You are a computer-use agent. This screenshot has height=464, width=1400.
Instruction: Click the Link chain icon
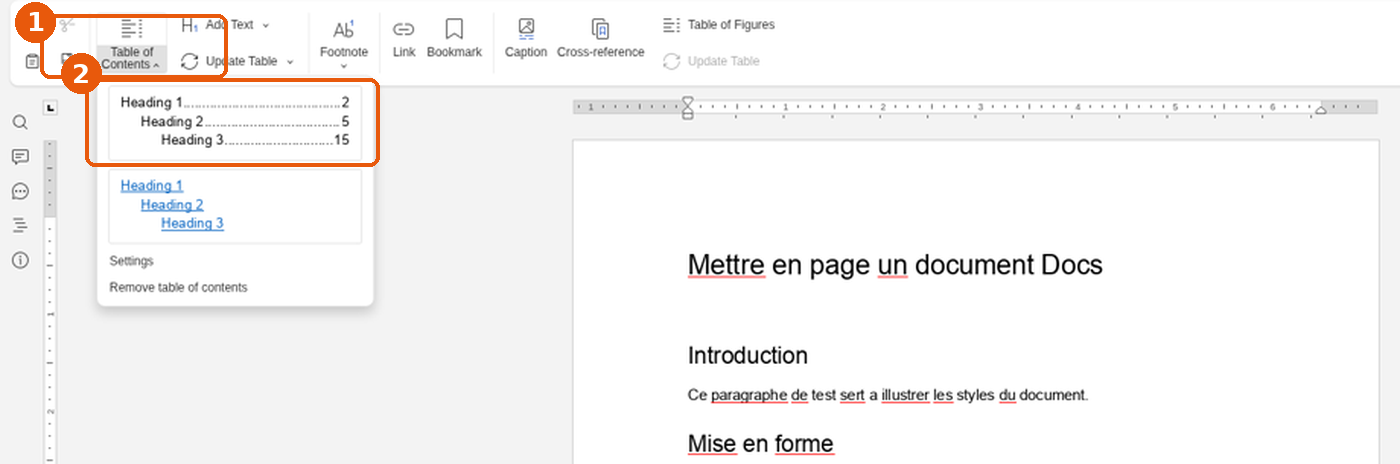click(404, 38)
